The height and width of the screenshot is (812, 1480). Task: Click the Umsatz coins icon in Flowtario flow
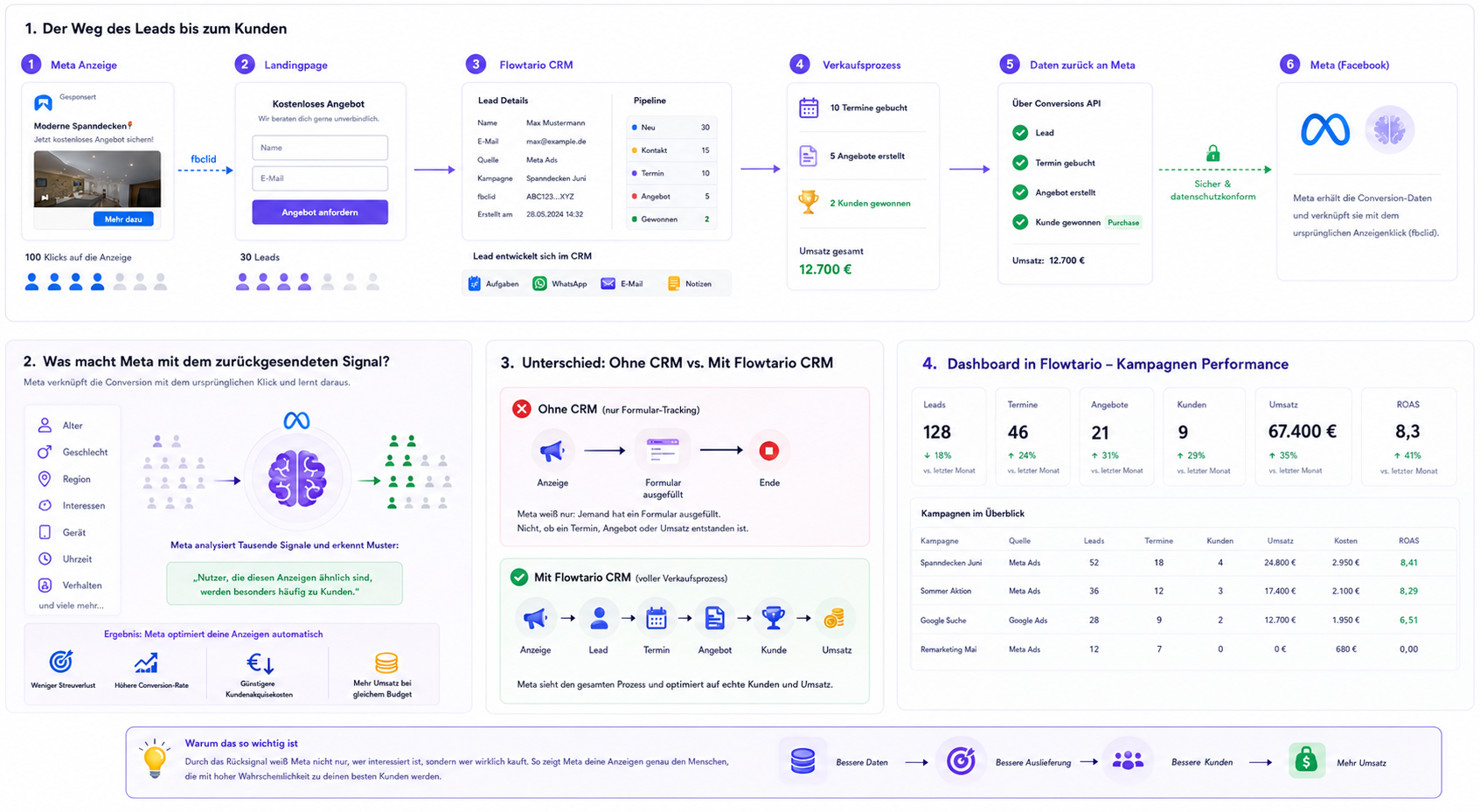tap(835, 619)
